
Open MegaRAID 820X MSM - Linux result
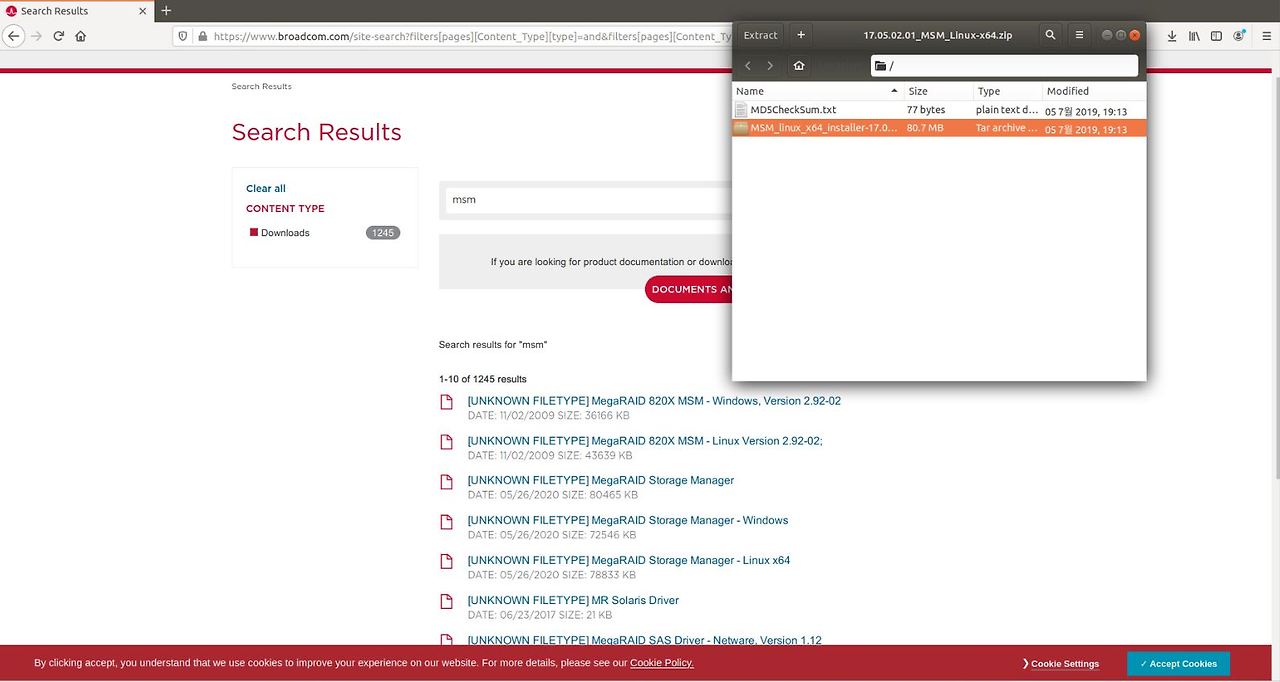pyautogui.click(x=645, y=441)
